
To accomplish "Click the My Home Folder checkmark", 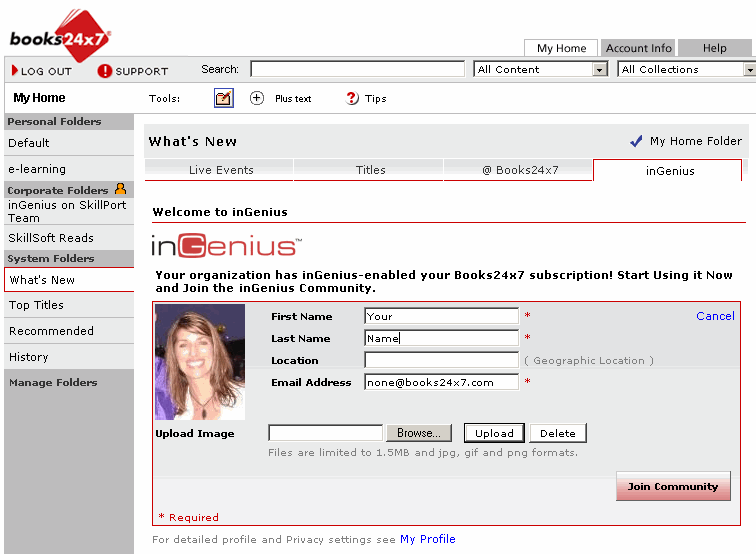I will point(636,141).
